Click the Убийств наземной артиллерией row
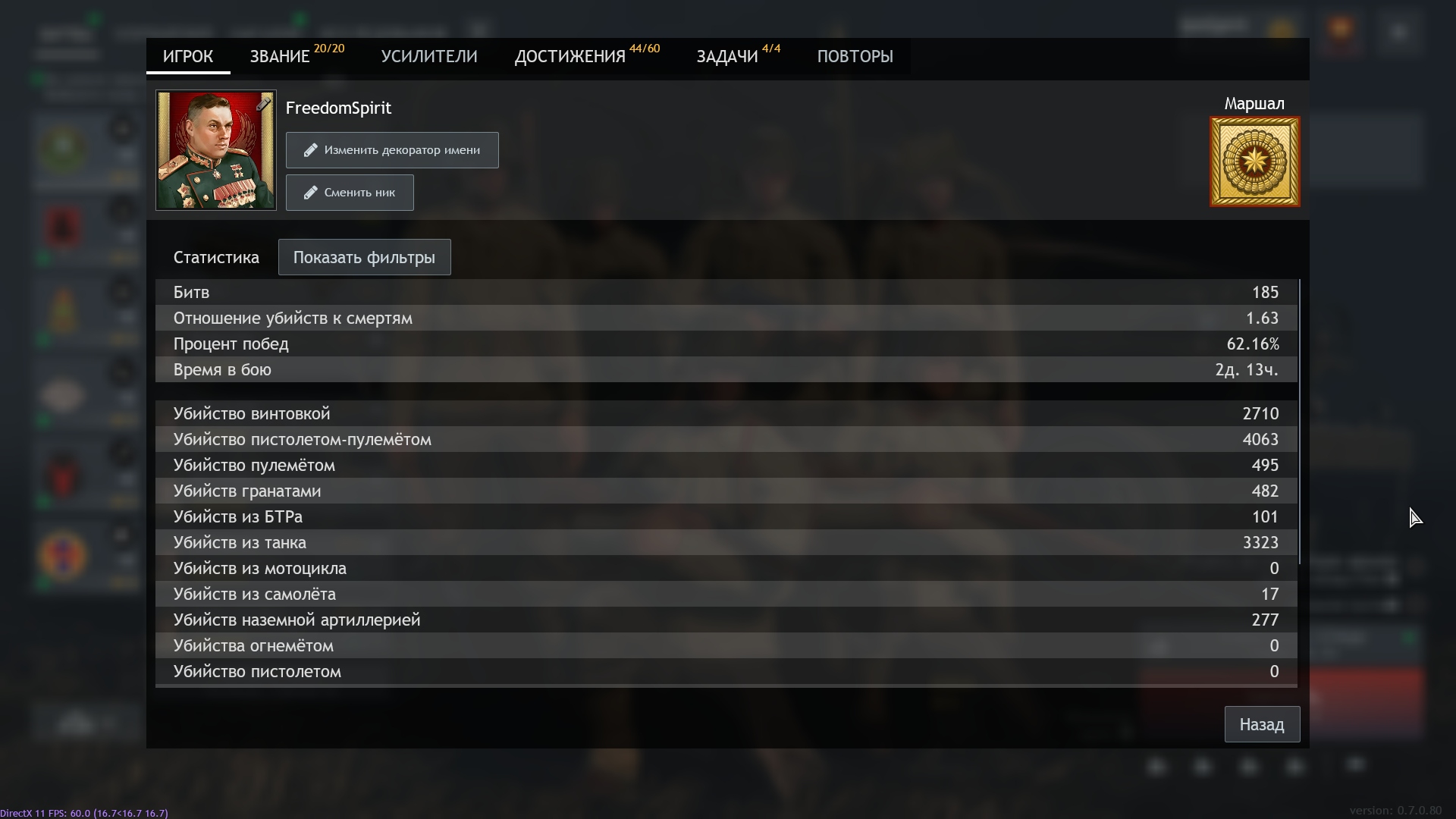1456x819 pixels. [x=726, y=620]
